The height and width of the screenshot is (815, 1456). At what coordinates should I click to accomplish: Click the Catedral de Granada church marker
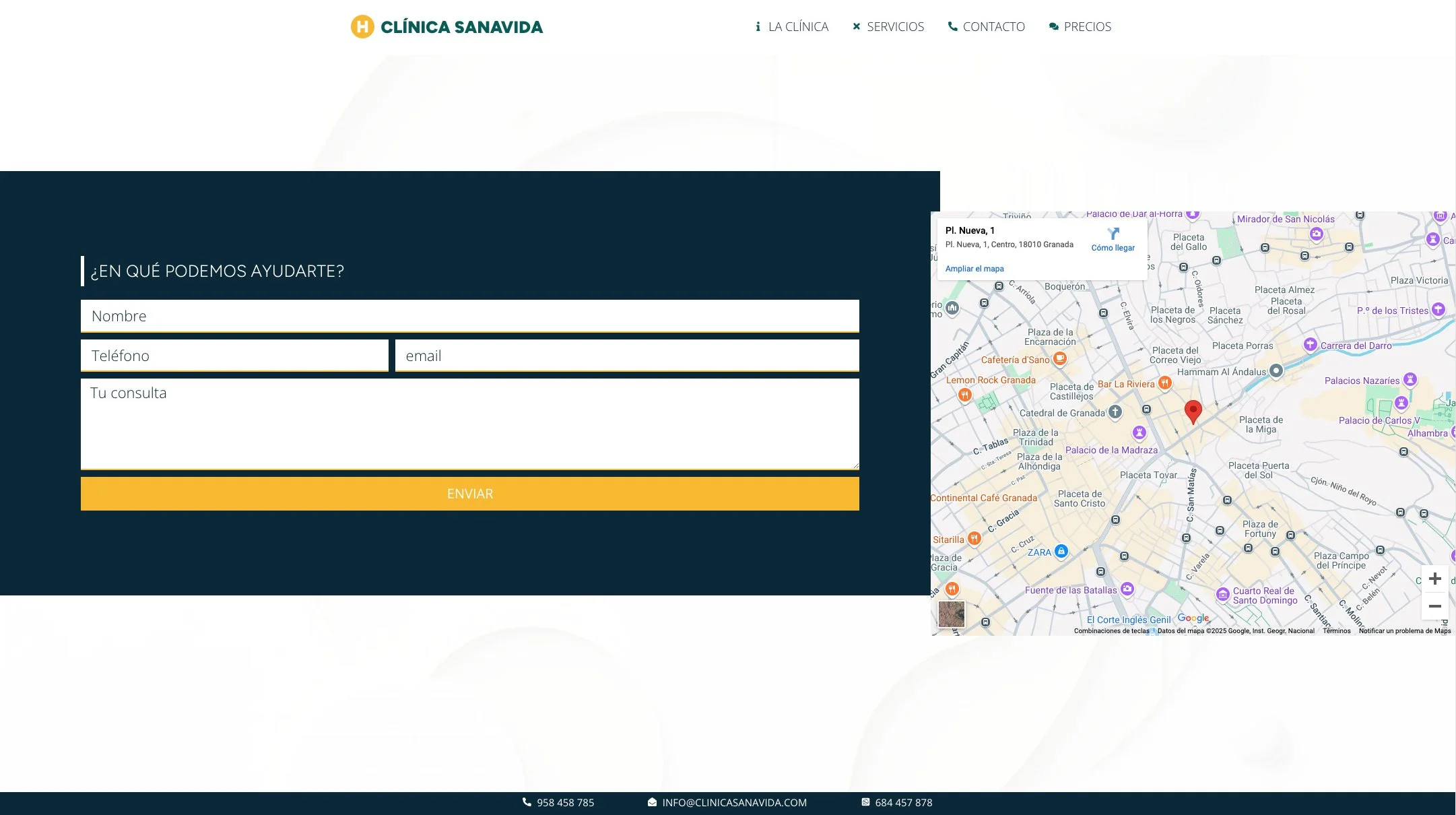pos(1115,412)
